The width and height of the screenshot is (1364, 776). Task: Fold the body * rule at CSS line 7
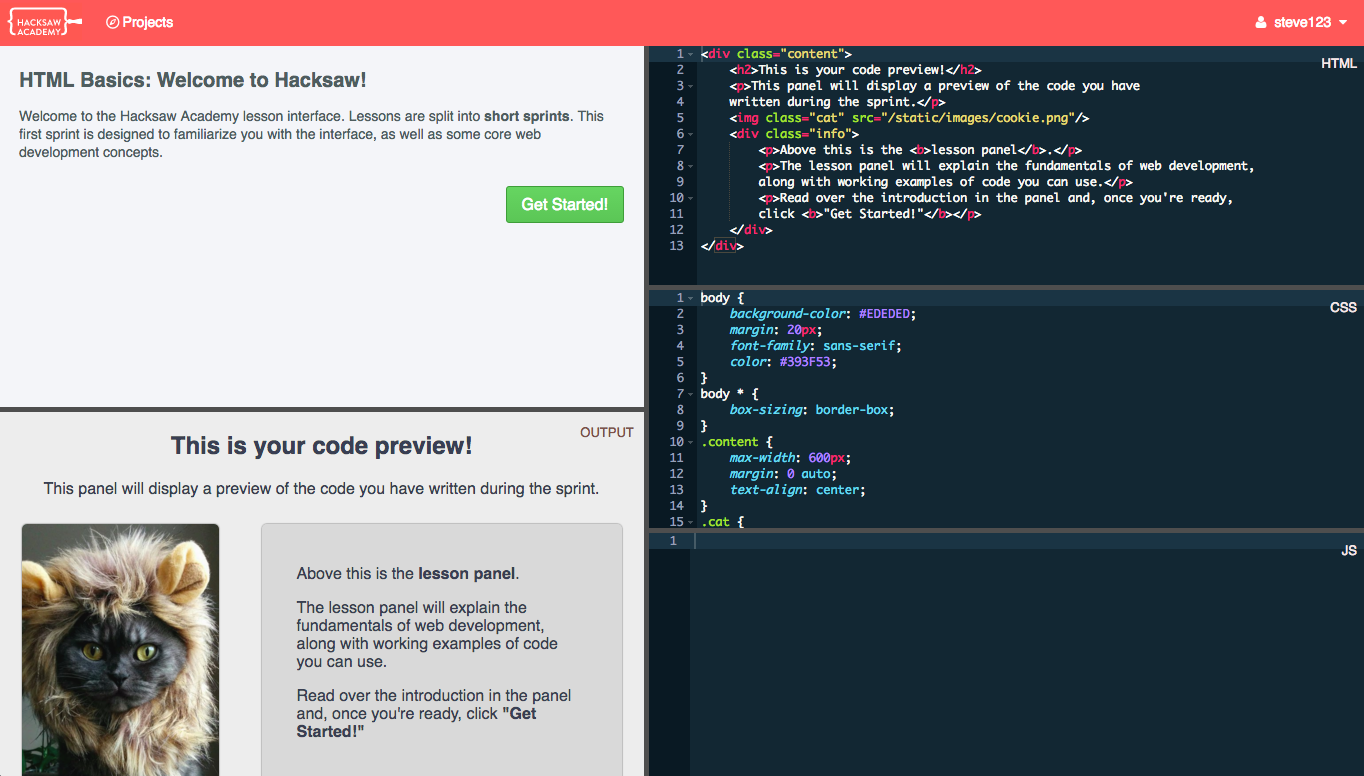click(691, 394)
